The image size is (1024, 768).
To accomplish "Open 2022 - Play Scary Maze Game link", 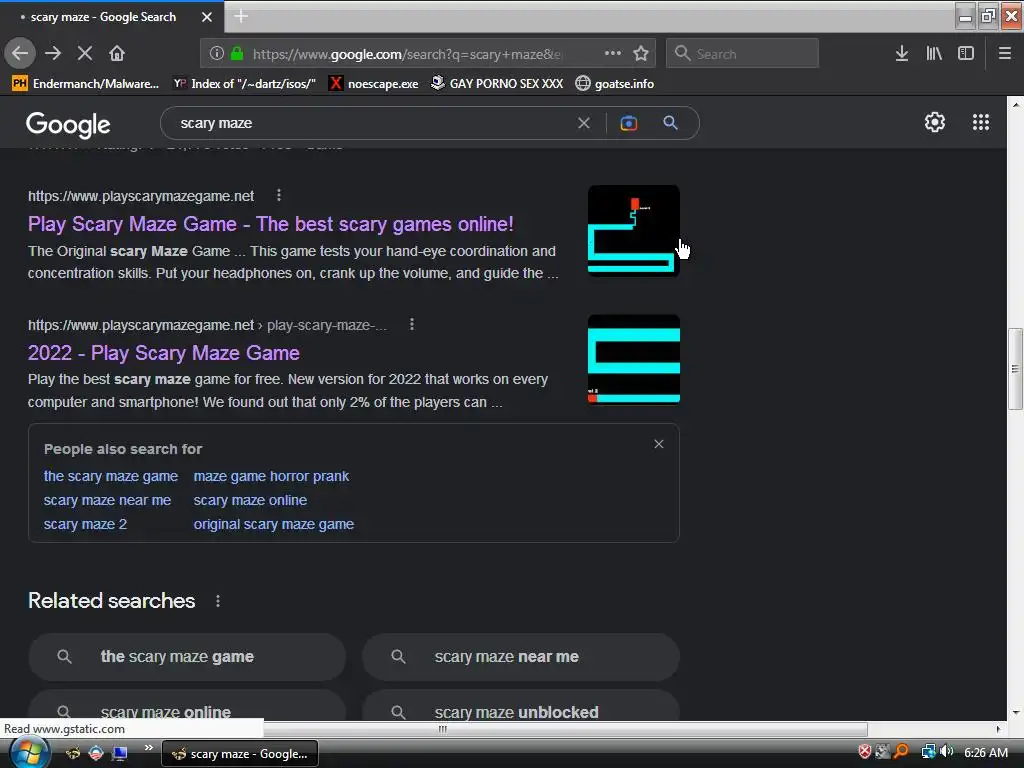I will [x=163, y=353].
